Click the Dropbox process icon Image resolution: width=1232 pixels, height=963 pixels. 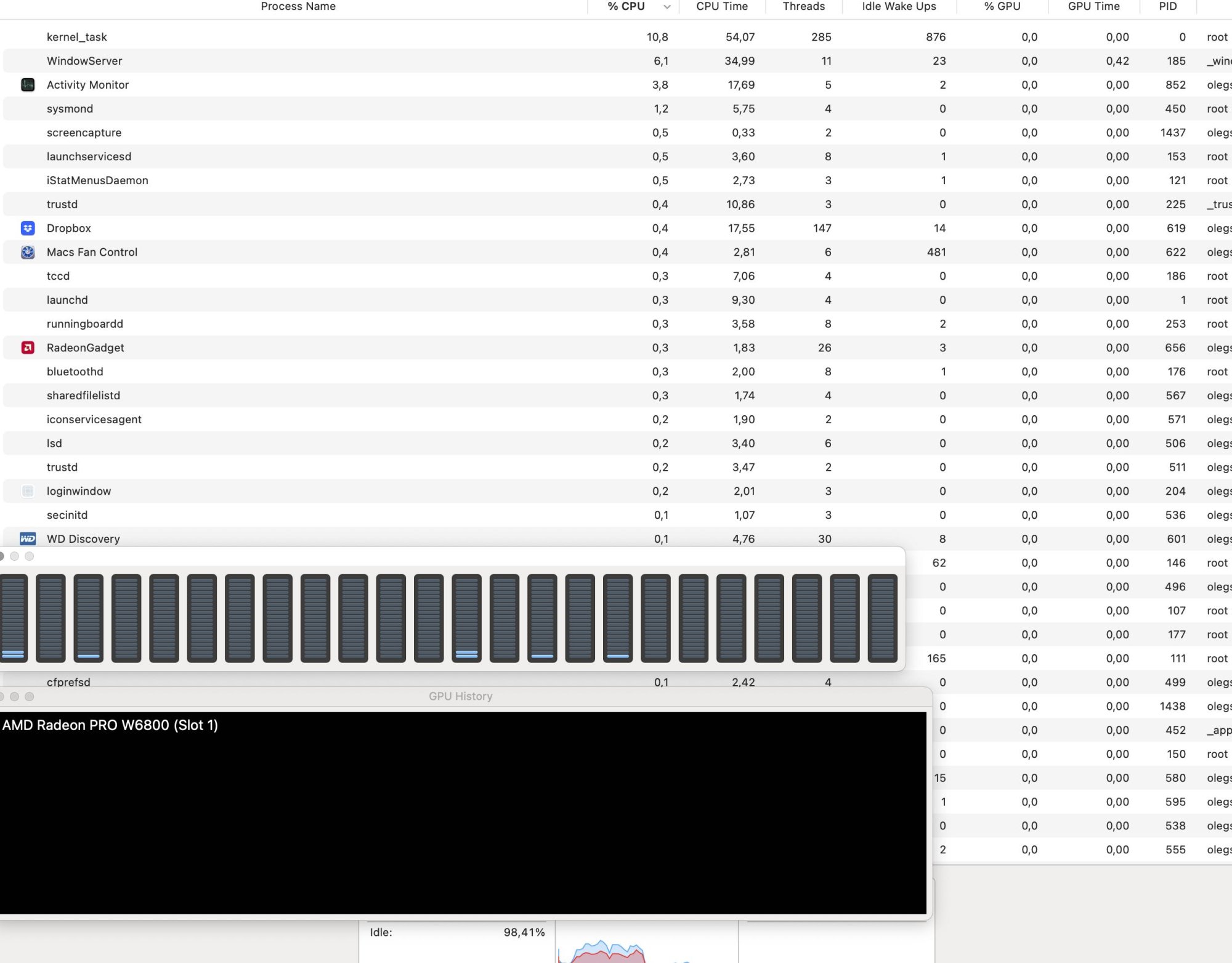click(x=28, y=229)
